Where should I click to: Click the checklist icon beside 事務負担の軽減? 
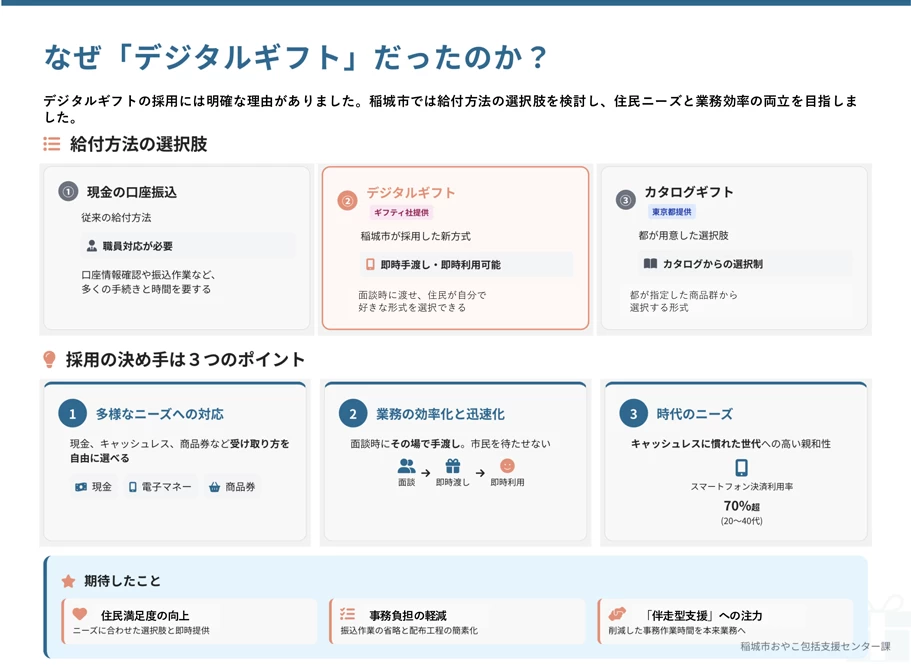pyautogui.click(x=347, y=614)
